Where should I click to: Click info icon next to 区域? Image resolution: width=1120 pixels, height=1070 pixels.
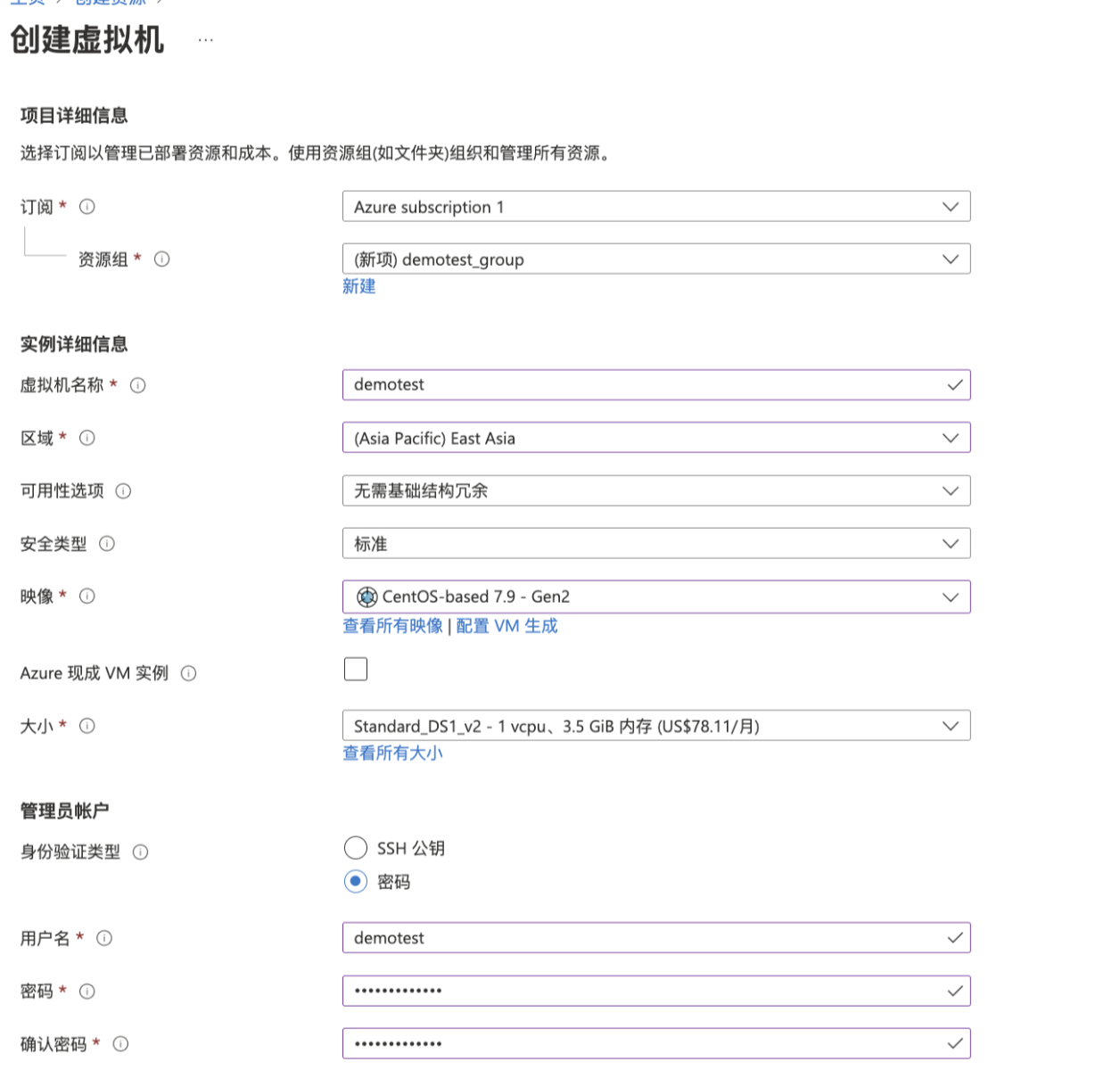pos(87,438)
